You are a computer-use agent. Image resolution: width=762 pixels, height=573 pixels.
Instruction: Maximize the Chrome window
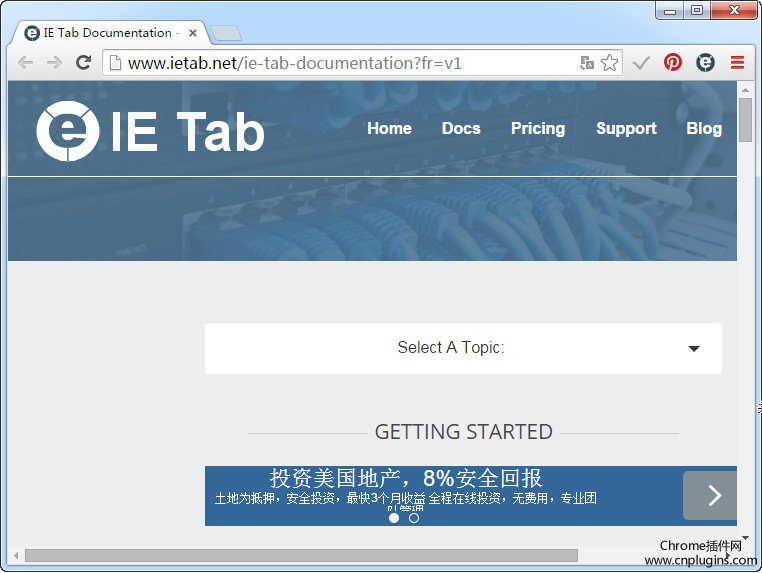[x=697, y=10]
